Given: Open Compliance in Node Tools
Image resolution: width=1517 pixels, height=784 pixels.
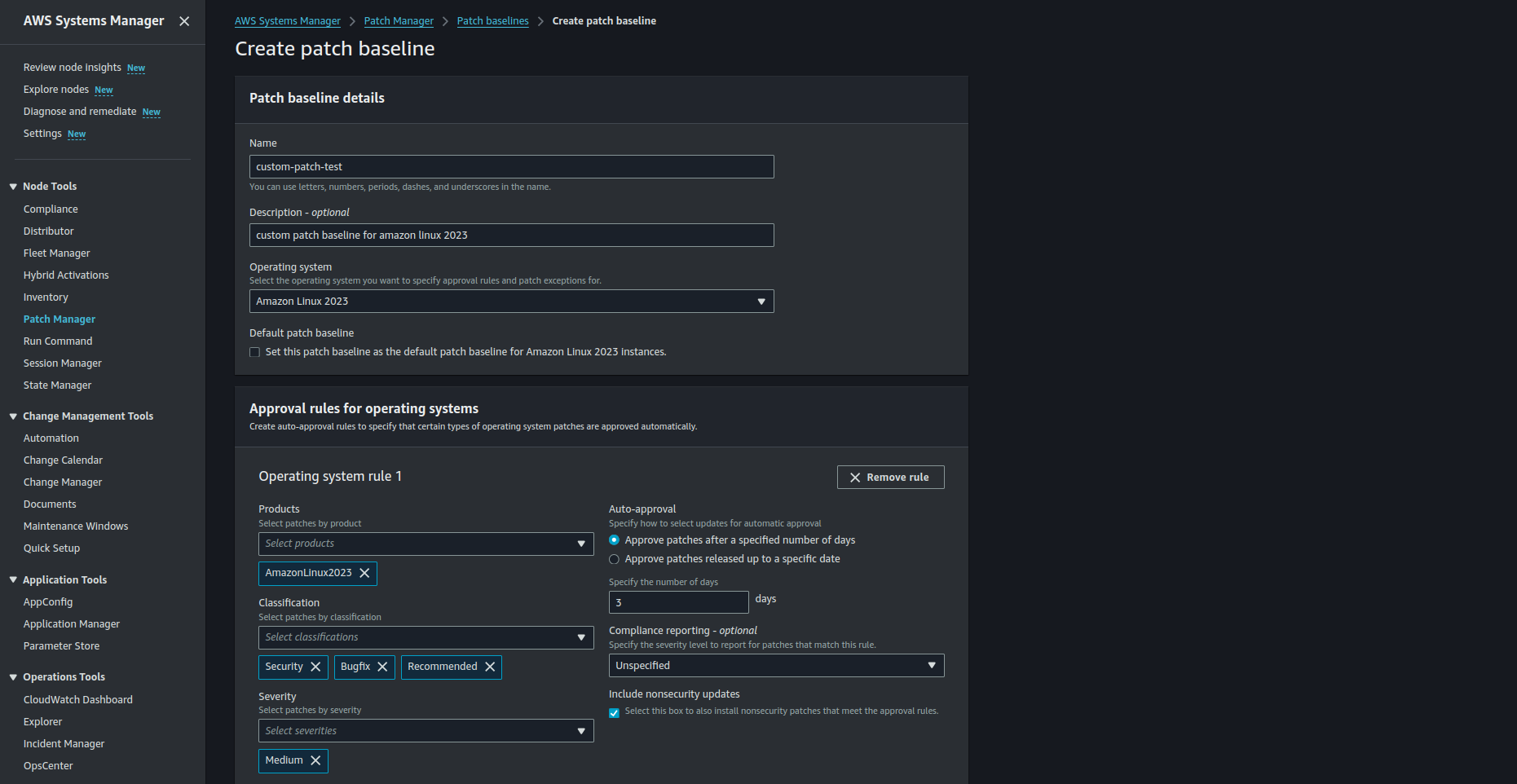Looking at the screenshot, I should pos(51,209).
